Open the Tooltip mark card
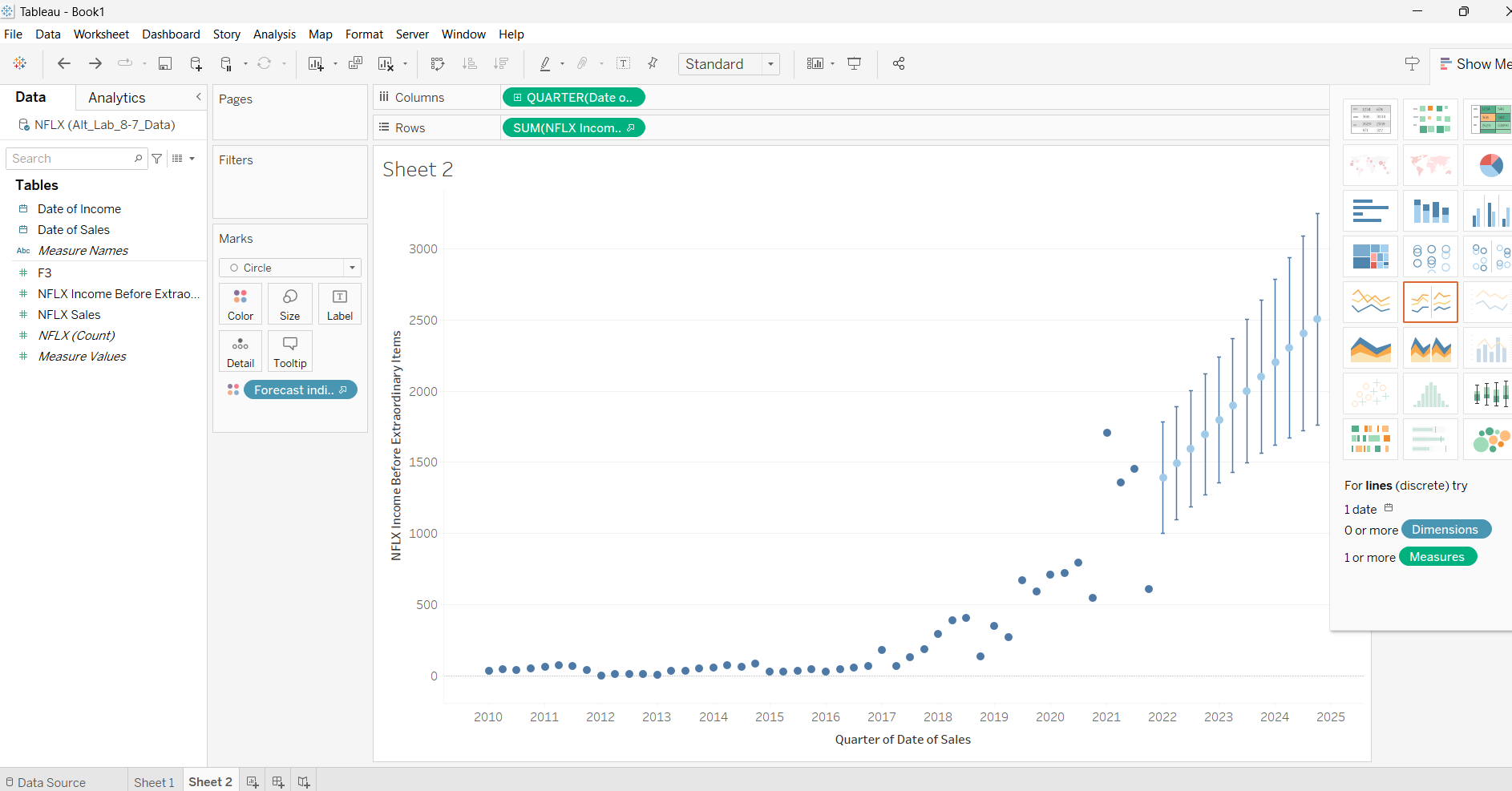Screen dimensions: 1512x791 [290, 351]
